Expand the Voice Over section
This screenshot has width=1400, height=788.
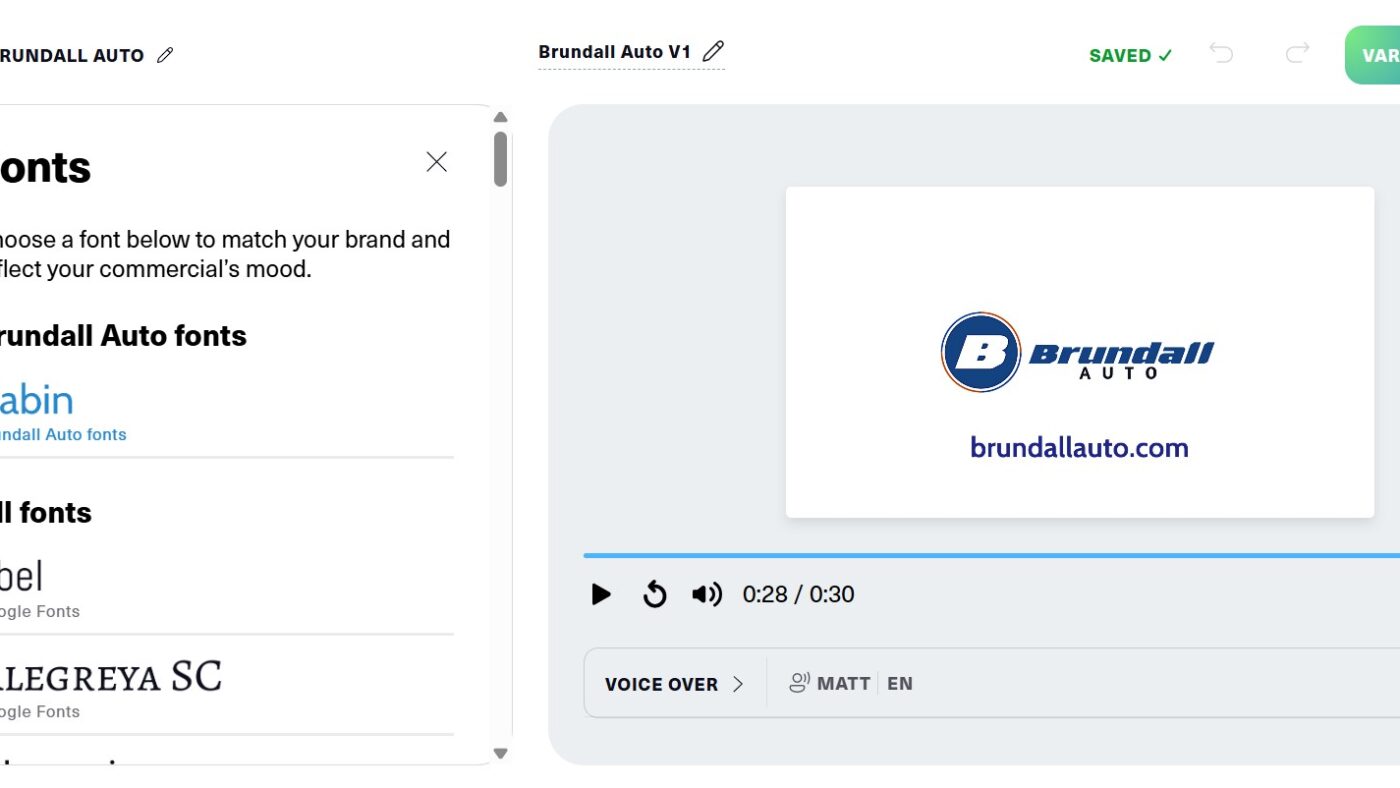point(674,684)
